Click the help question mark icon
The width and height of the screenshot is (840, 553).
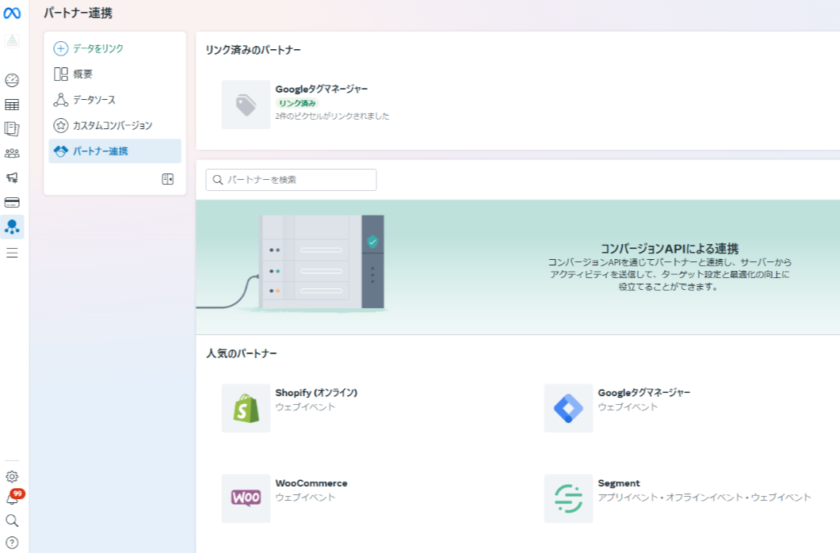pyautogui.click(x=12, y=542)
